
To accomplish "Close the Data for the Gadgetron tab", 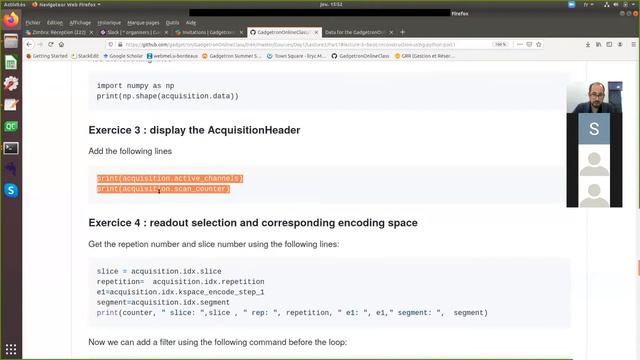I will pos(391,32).
